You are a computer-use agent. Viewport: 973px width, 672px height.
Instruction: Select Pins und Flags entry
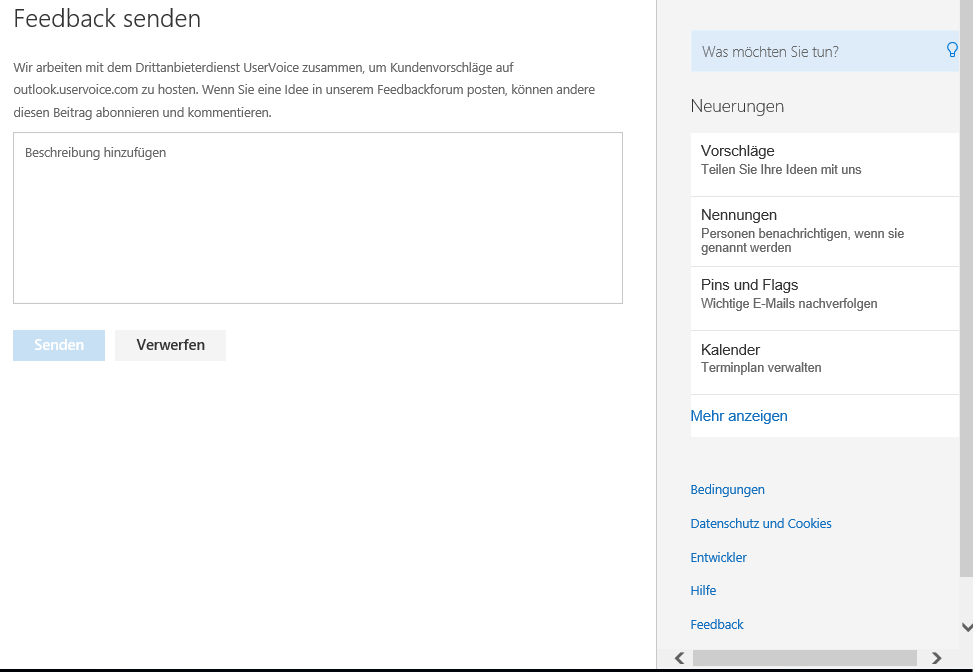click(825, 298)
